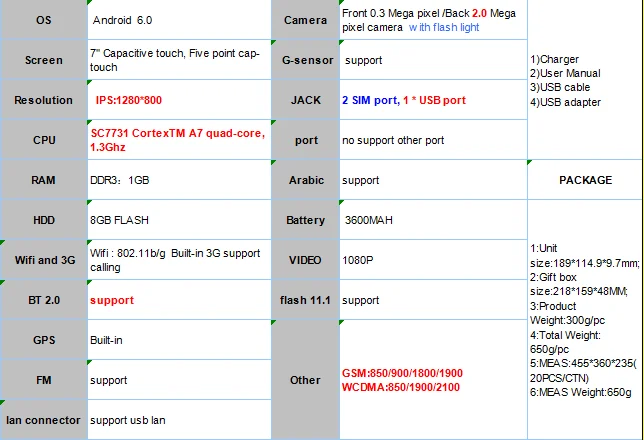Image resolution: width=644 pixels, height=440 pixels.
Task: Click the Camera label cell
Action: pos(305,20)
